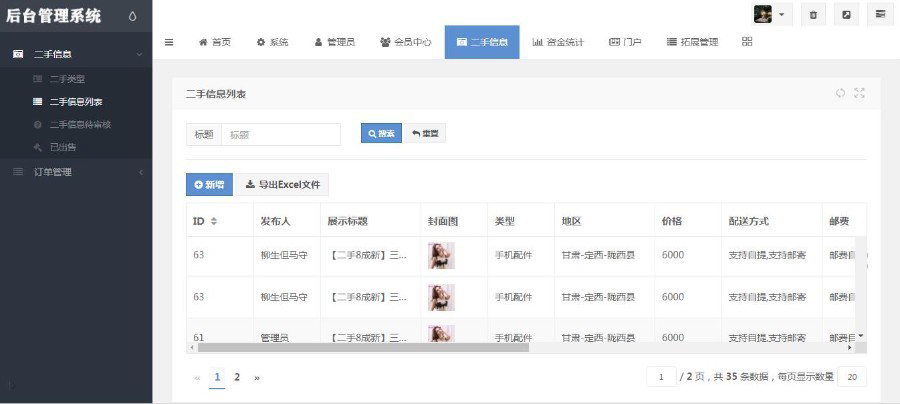Click the external link arrow icon in top bar
The width and height of the screenshot is (900, 404).
(847, 15)
